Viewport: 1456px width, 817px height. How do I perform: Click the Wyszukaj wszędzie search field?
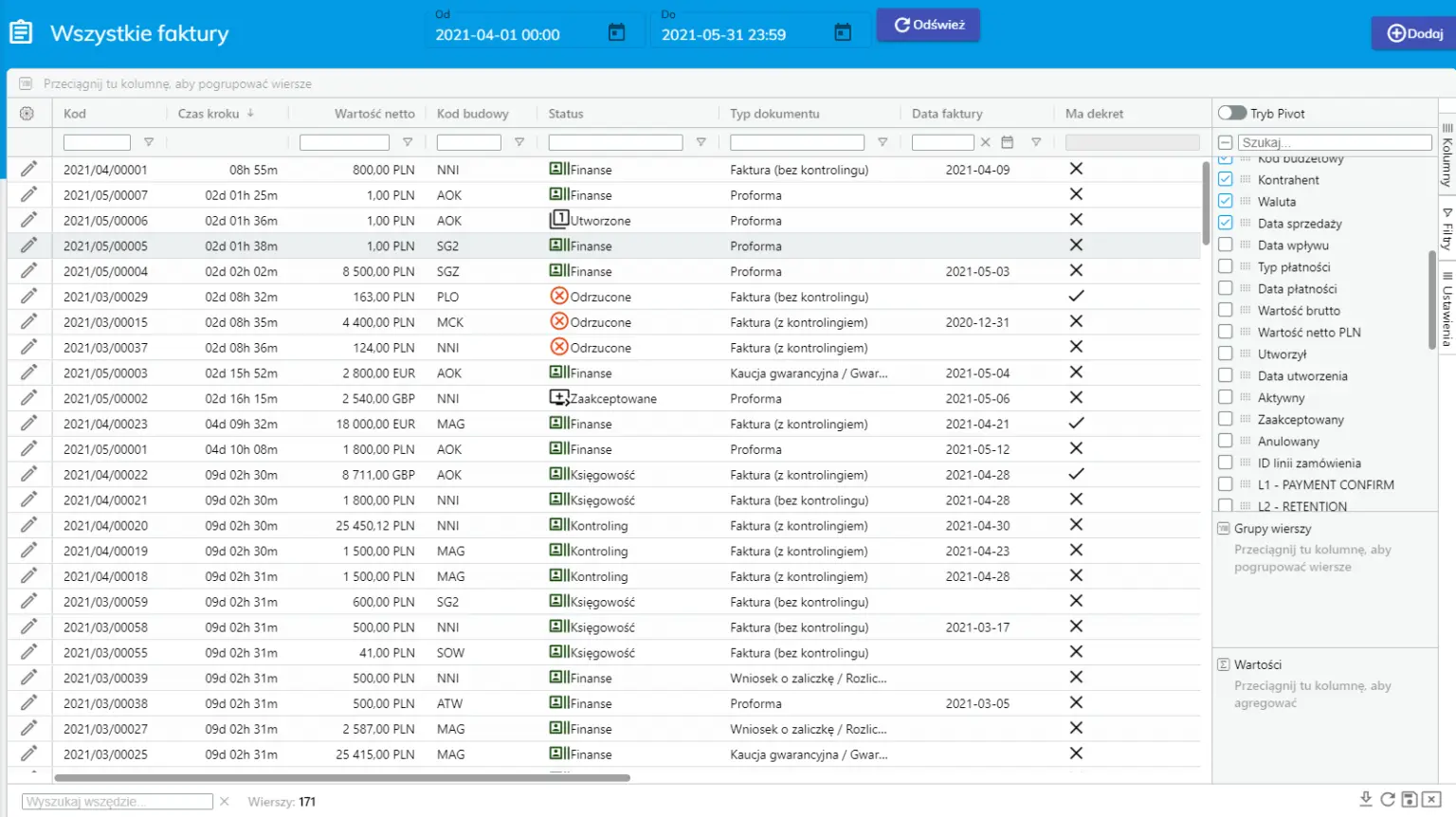[x=118, y=802]
